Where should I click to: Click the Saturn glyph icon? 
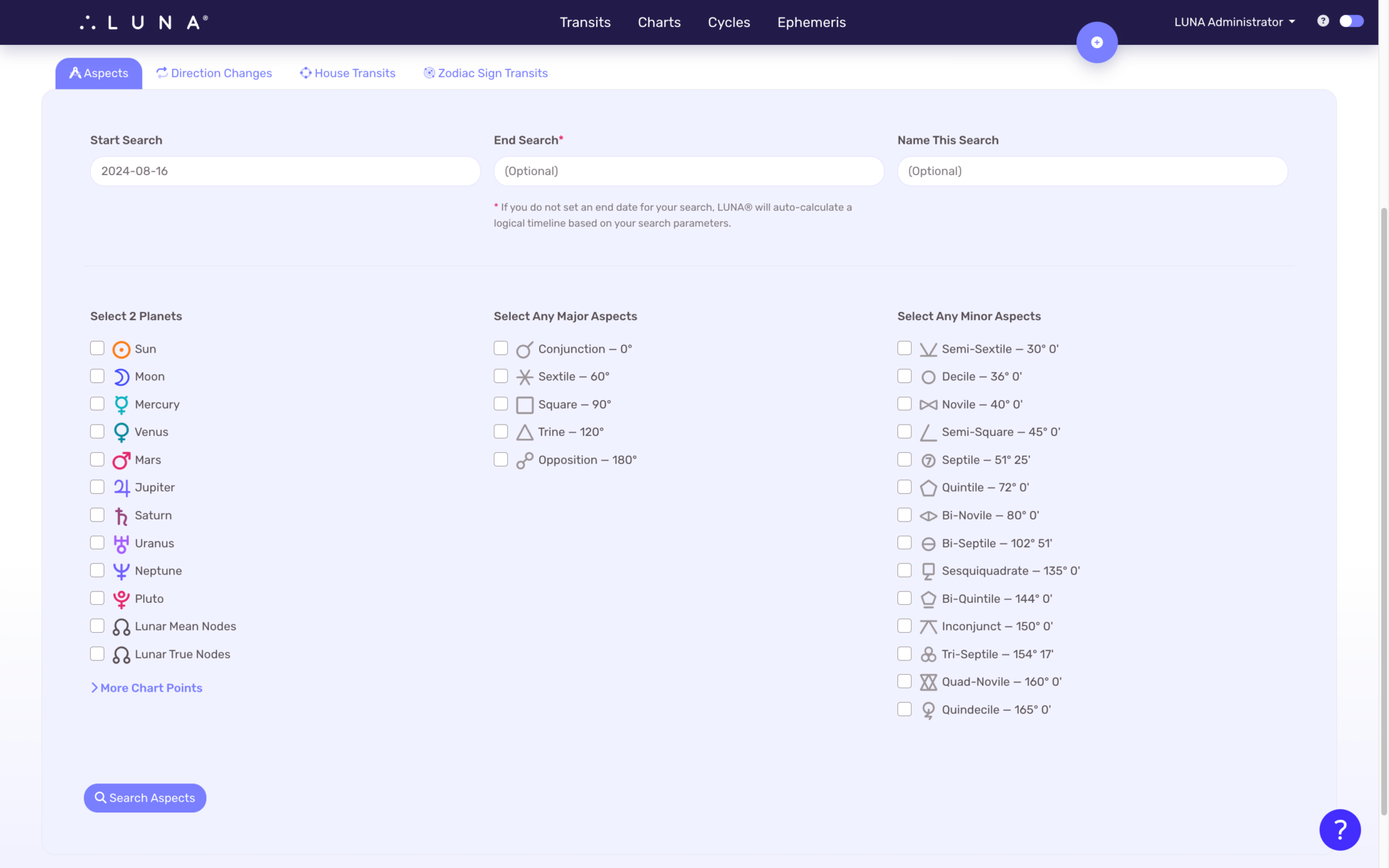pos(121,515)
